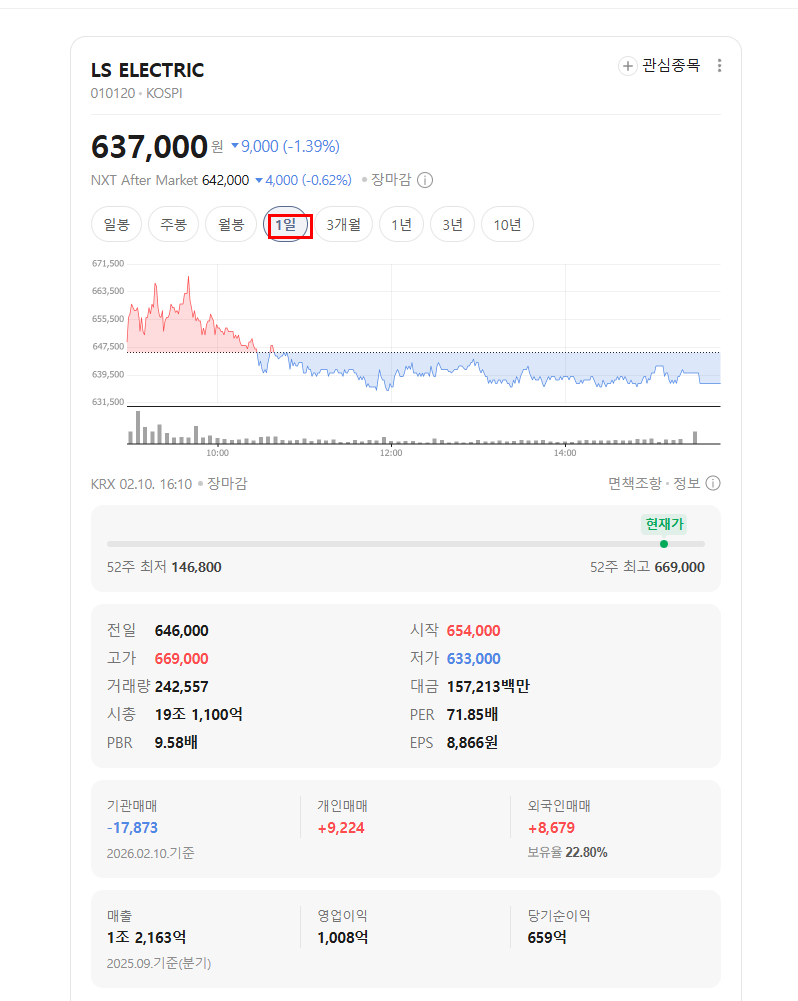Screen dimensions: 798x1001
Task: Click the LS ELECTRIC stock title
Action: click(x=147, y=70)
